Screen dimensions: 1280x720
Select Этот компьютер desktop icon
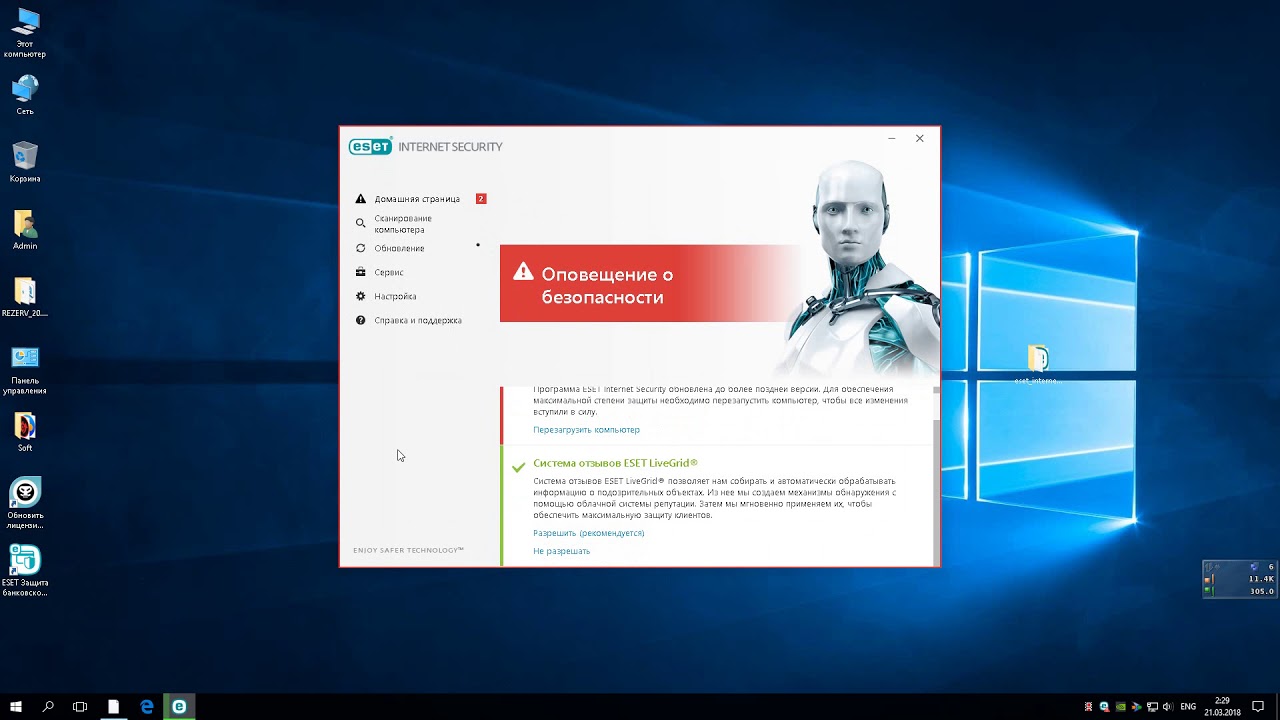click(25, 33)
